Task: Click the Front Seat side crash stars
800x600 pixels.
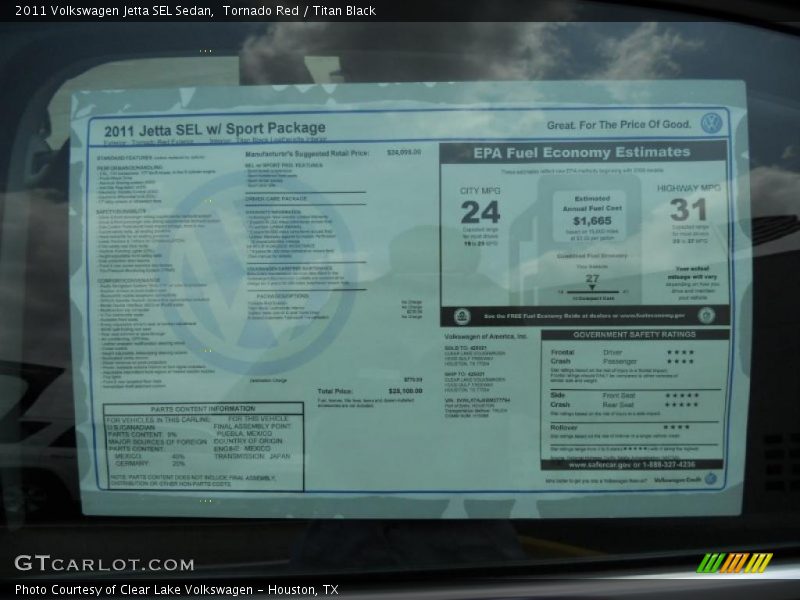Action: pos(682,395)
